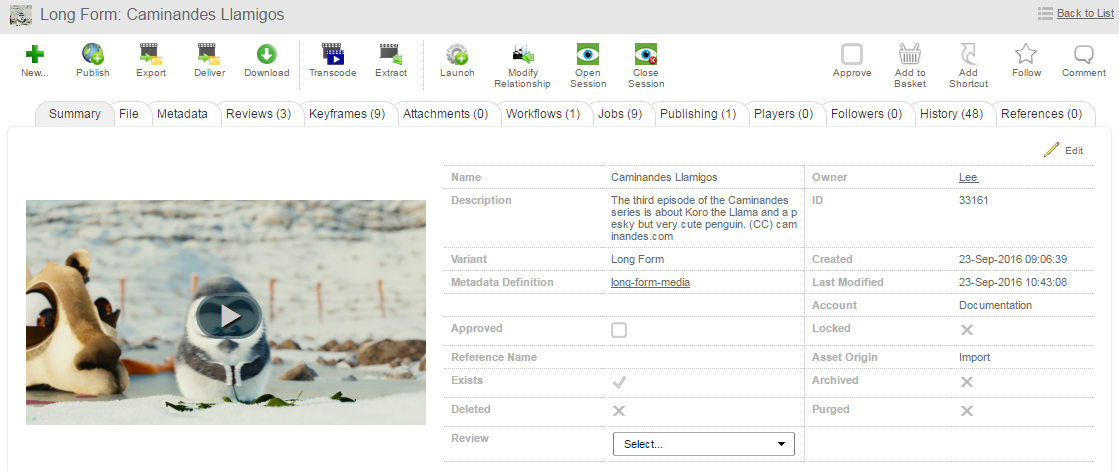Download the asset using the green arrow icon

pyautogui.click(x=266, y=54)
